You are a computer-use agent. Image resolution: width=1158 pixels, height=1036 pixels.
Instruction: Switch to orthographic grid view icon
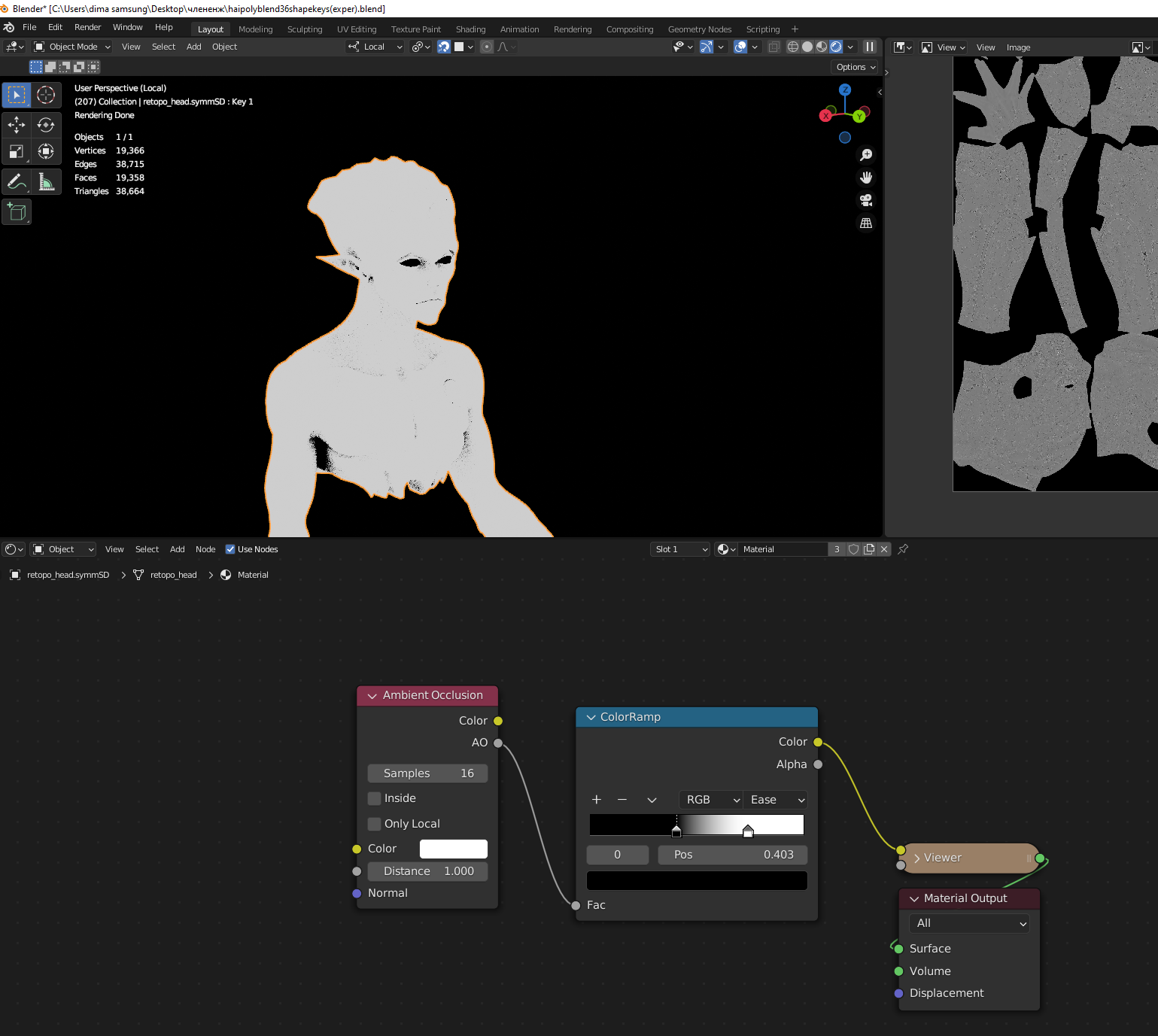pos(866,223)
